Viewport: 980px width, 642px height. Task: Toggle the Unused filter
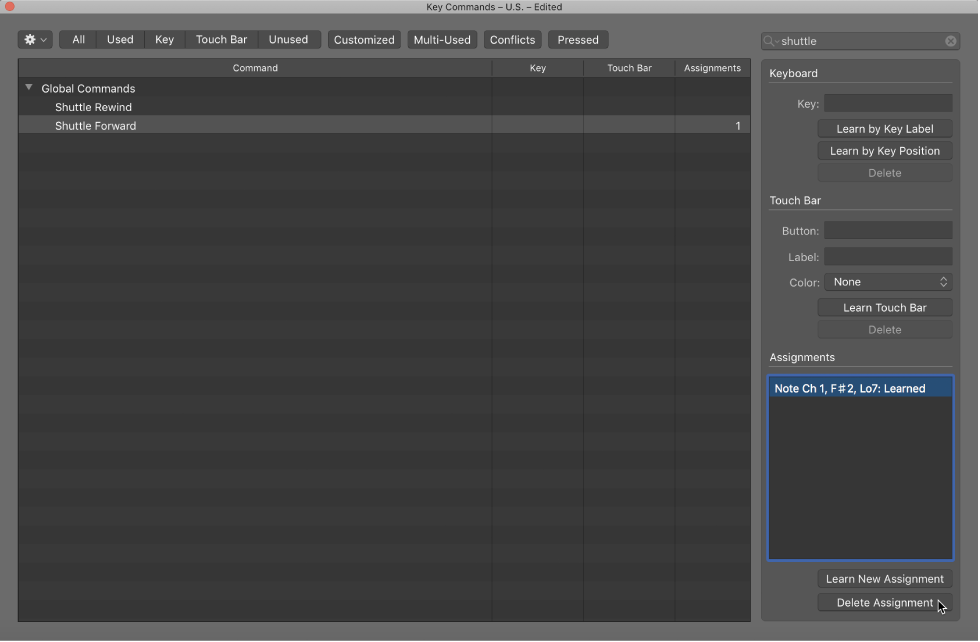(289, 40)
